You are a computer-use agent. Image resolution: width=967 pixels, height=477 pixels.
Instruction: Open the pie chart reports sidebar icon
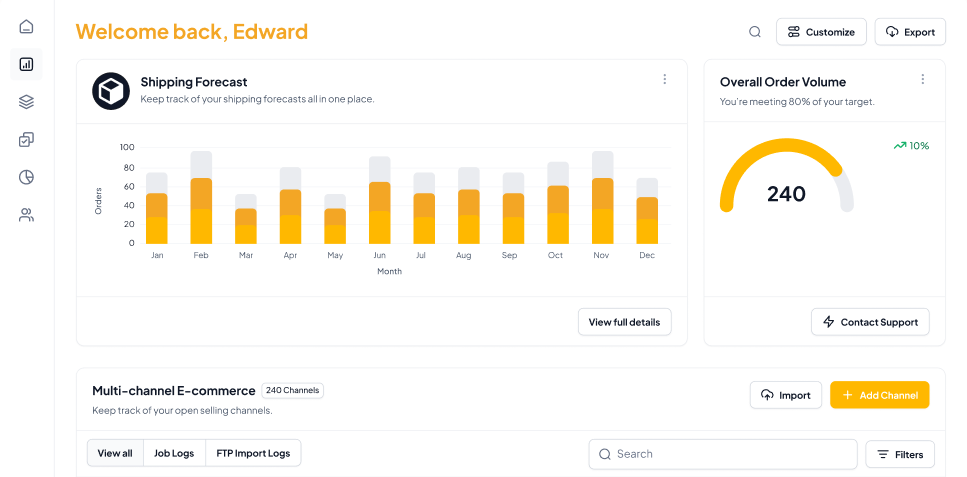(x=26, y=177)
